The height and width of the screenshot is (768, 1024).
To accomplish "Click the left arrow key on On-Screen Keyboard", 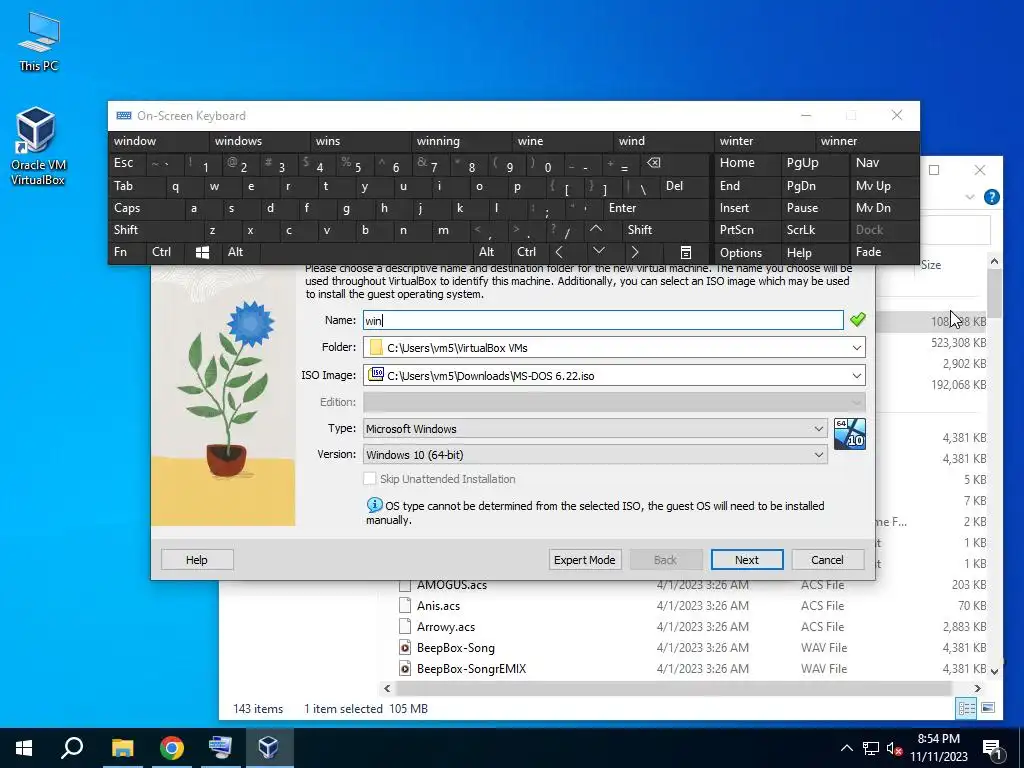I will (x=559, y=252).
